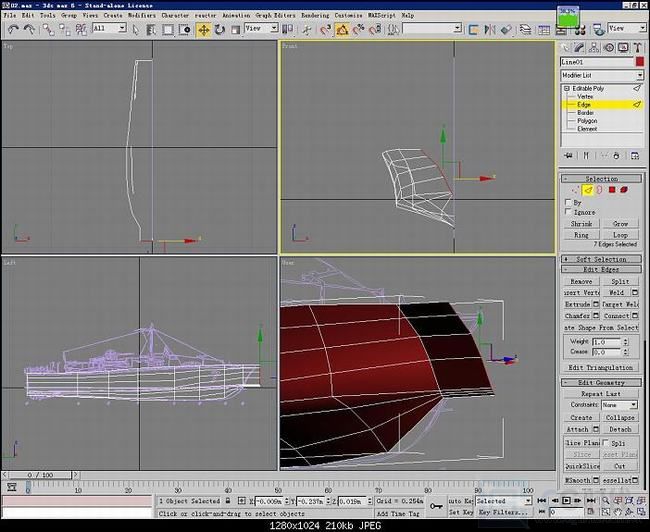Open the Select by Name dialog
Viewport: 650px width, 532px height.
(x=151, y=29)
